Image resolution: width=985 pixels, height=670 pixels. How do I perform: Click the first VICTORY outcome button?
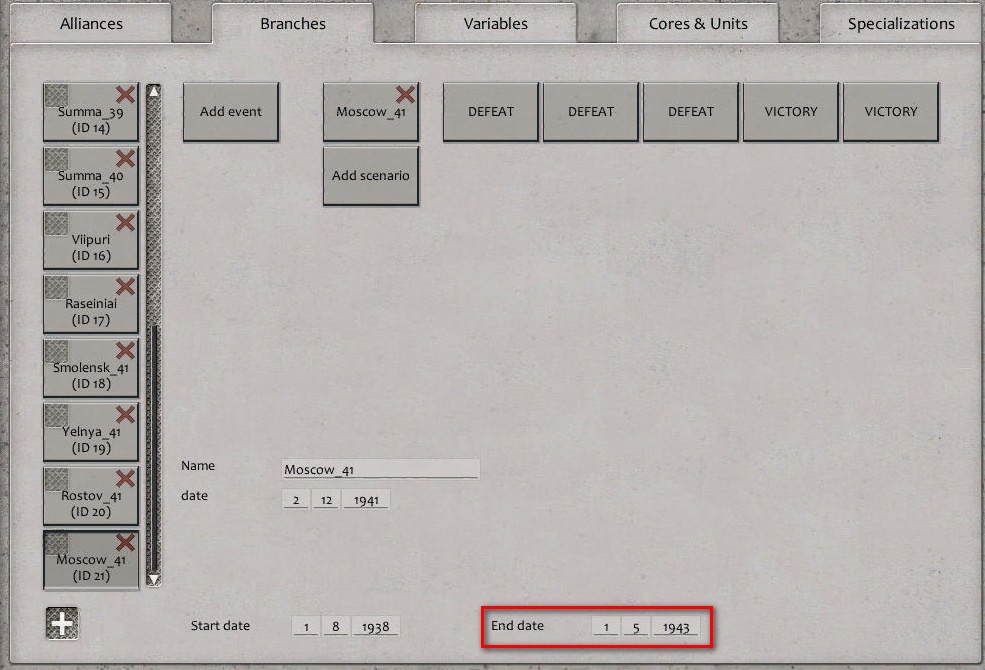click(x=790, y=112)
